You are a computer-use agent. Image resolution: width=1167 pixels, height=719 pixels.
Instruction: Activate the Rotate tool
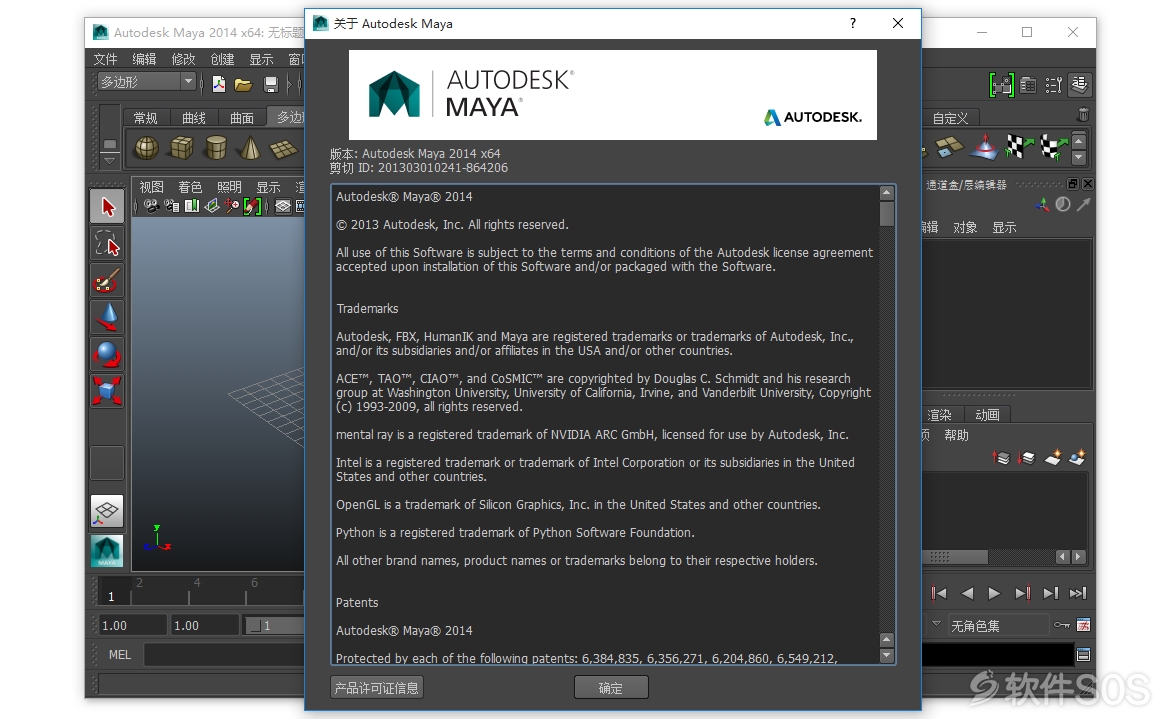pyautogui.click(x=107, y=354)
